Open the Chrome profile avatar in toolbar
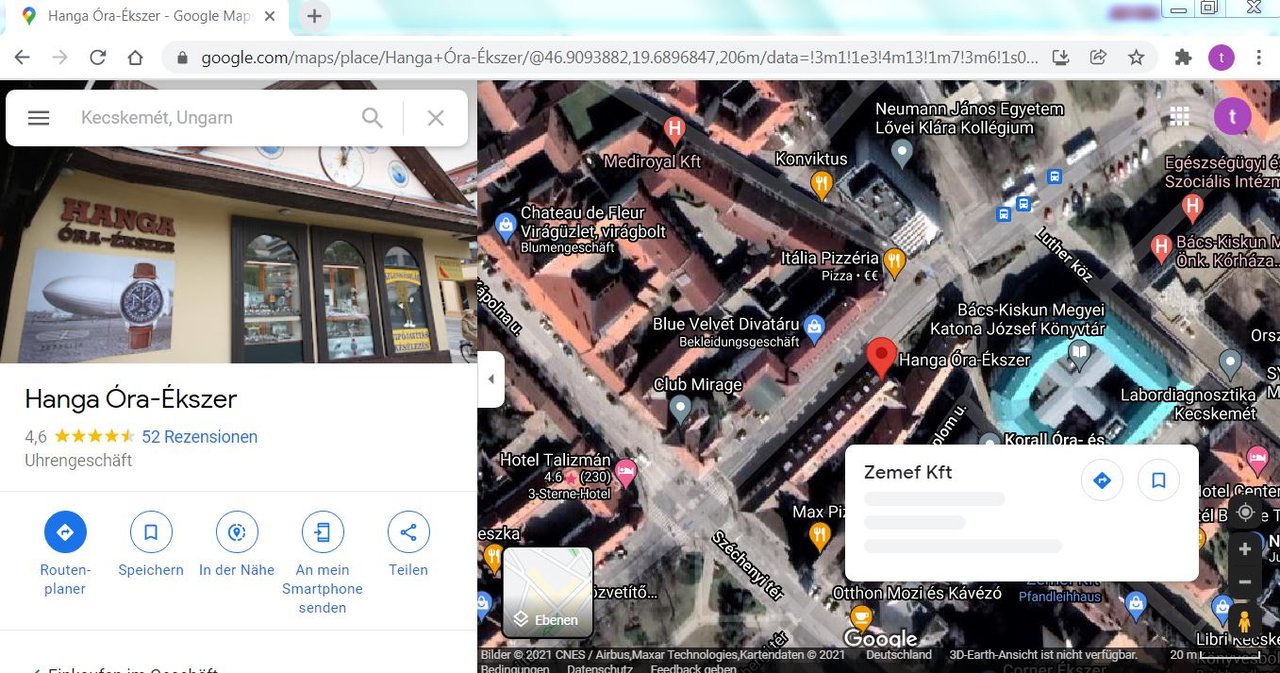The height and width of the screenshot is (673, 1280). [x=1221, y=57]
